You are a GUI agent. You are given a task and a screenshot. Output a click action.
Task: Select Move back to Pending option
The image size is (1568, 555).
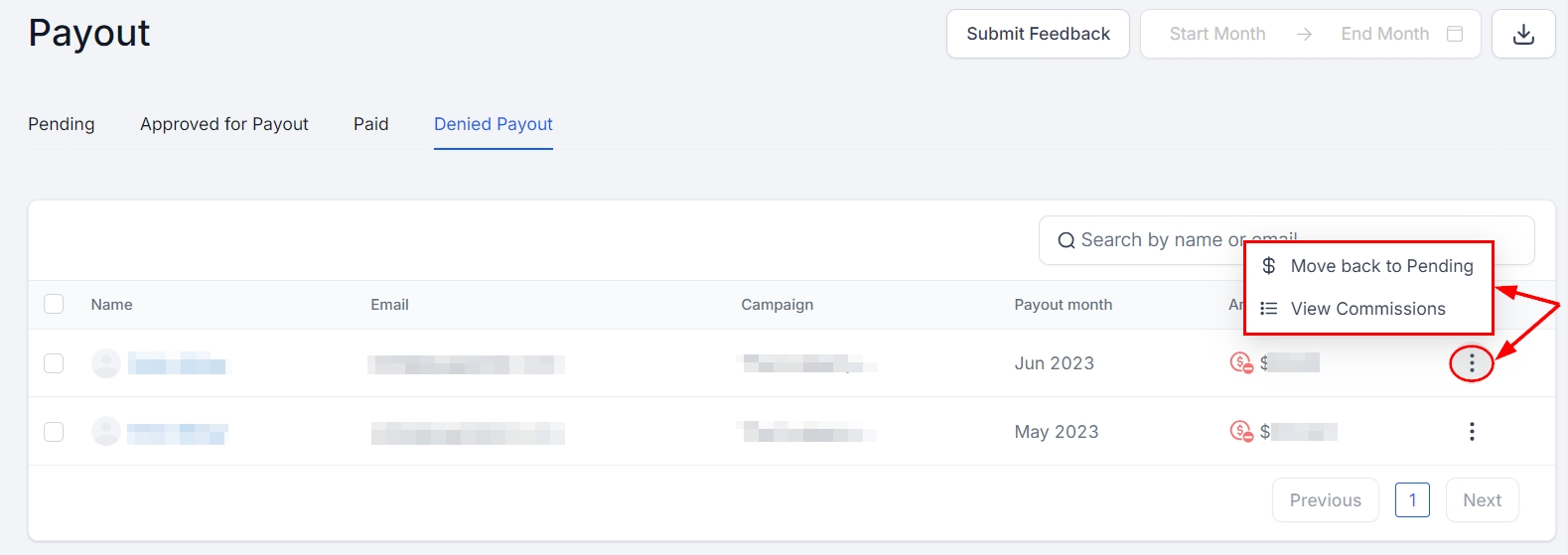[x=1380, y=266]
